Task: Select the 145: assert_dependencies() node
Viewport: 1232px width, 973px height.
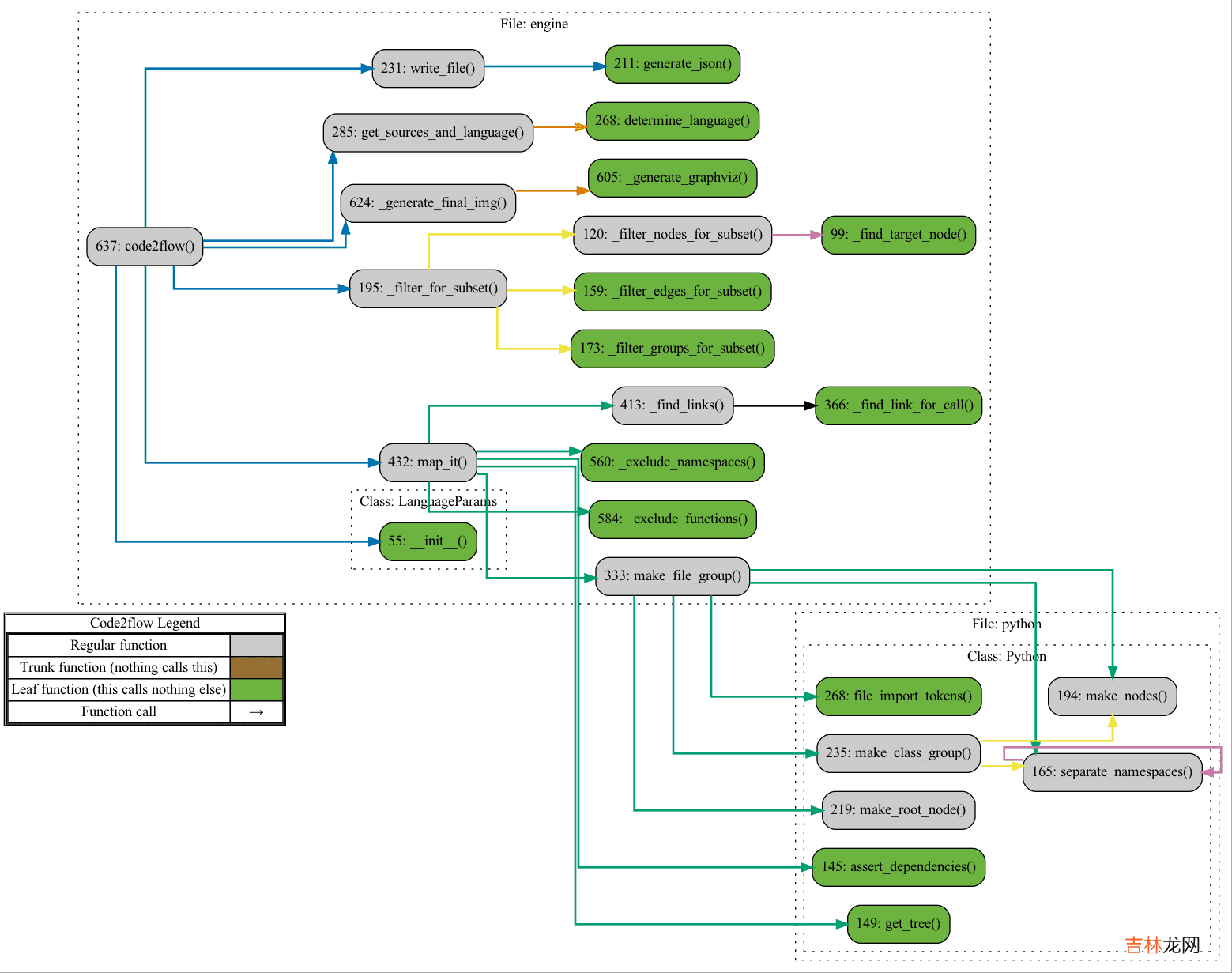Action: point(899,867)
